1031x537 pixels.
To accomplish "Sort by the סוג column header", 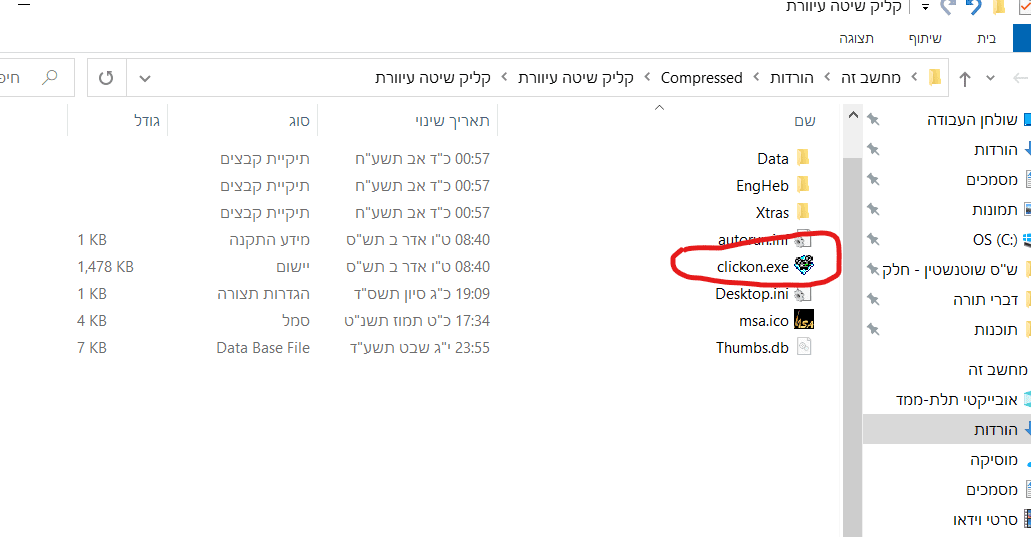I will point(299,121).
